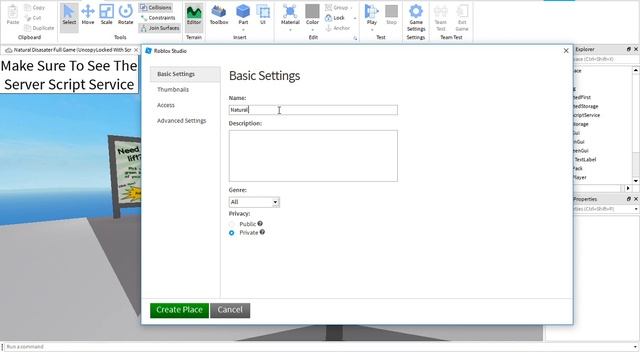This screenshot has width=640, height=360.
Task: Show help for Private privacy
Action: point(262,232)
